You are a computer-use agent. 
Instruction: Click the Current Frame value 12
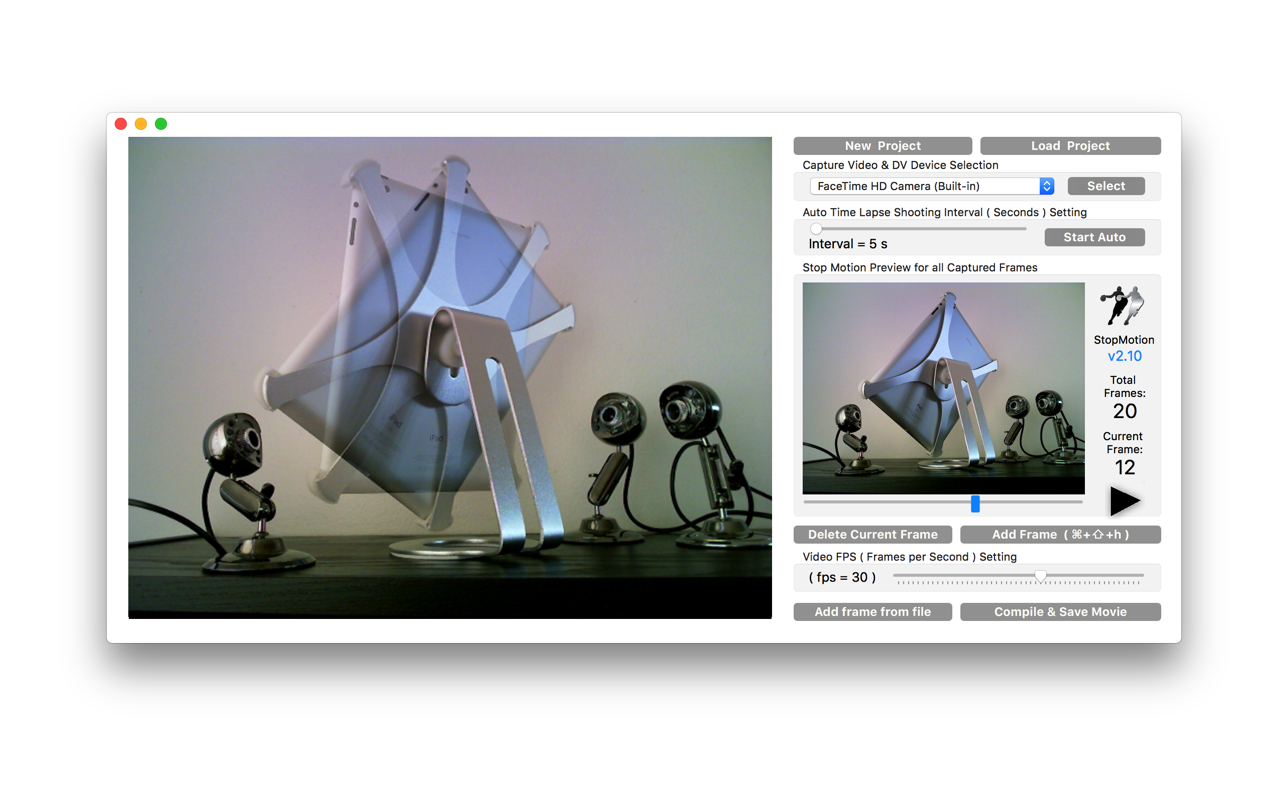click(x=1124, y=467)
